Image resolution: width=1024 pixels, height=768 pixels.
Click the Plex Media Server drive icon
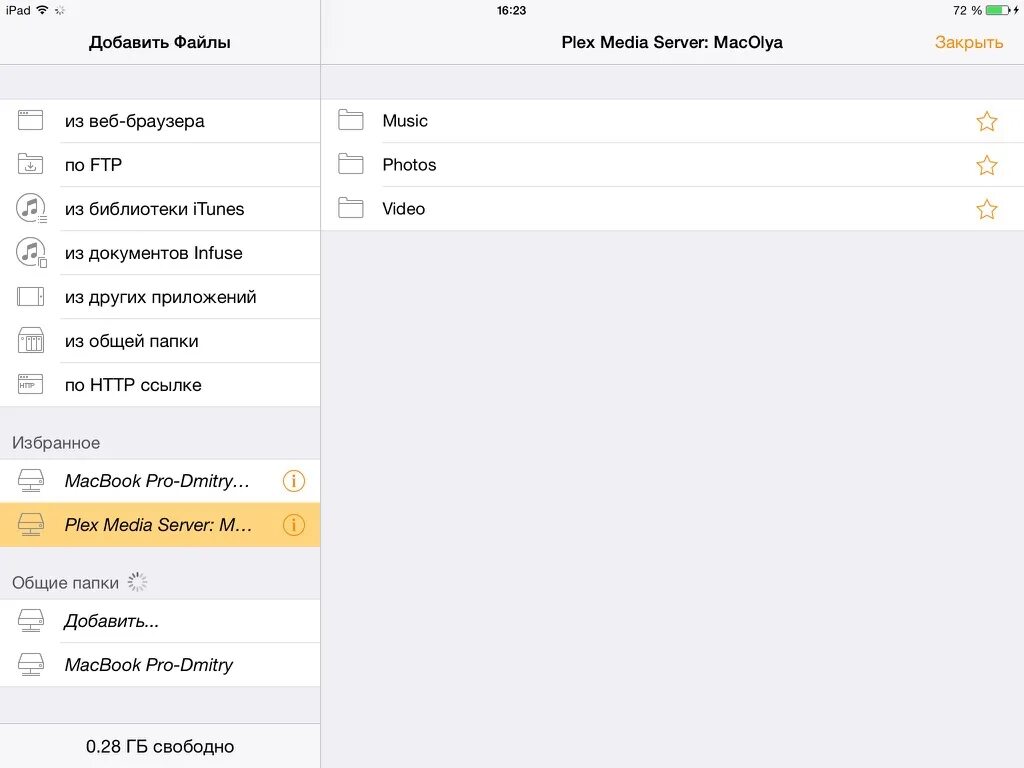pos(30,525)
